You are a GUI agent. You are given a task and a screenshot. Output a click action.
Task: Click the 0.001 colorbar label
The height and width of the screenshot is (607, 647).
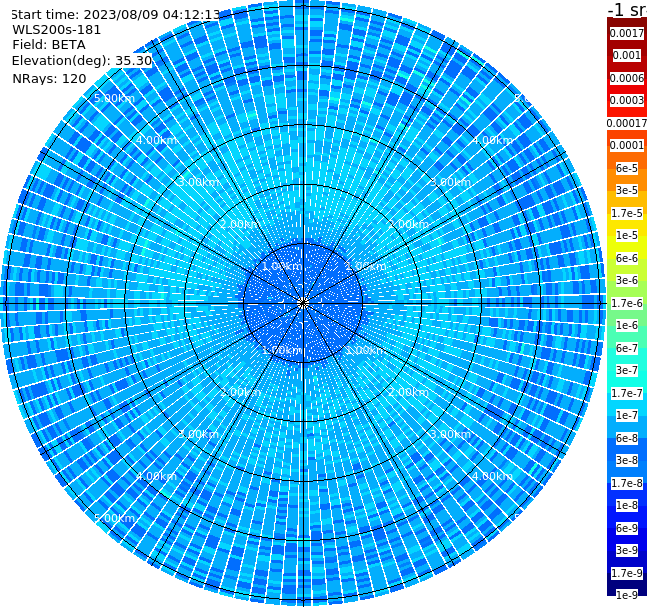pyautogui.click(x=627, y=55)
